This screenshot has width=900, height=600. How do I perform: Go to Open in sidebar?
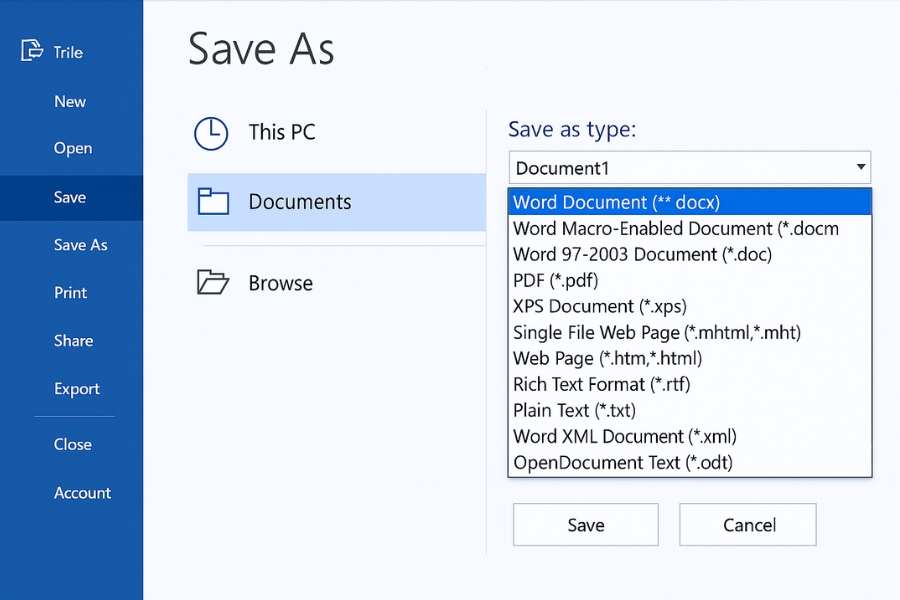point(73,148)
